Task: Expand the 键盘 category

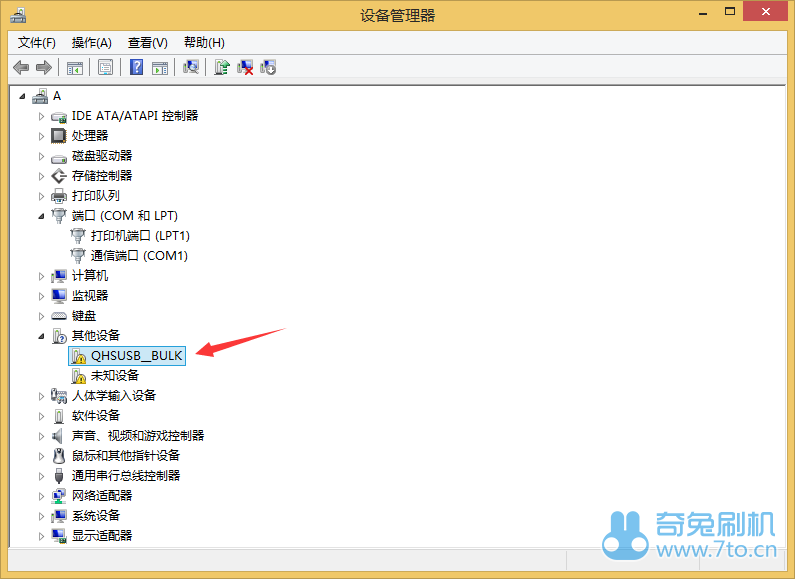Action: click(x=42, y=316)
